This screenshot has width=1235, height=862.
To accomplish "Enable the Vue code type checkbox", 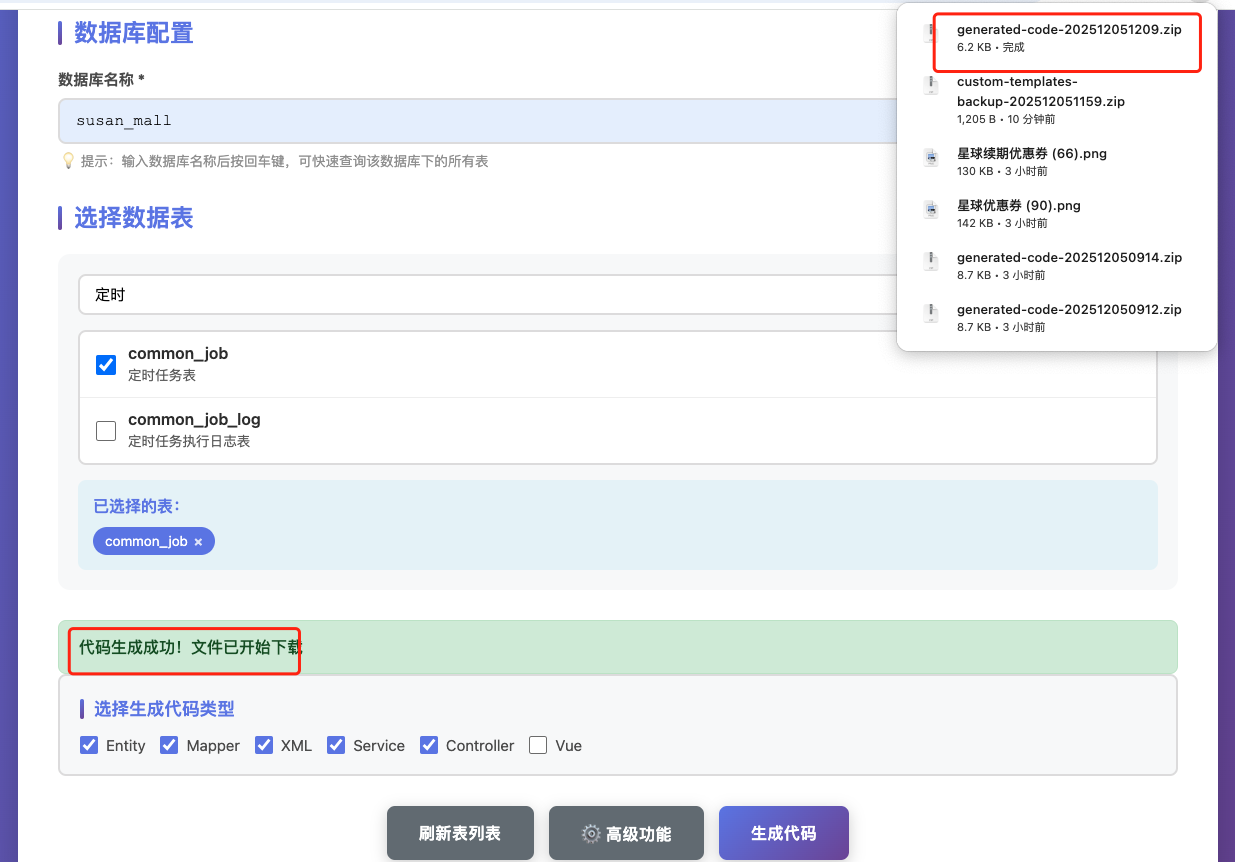I will (x=538, y=745).
